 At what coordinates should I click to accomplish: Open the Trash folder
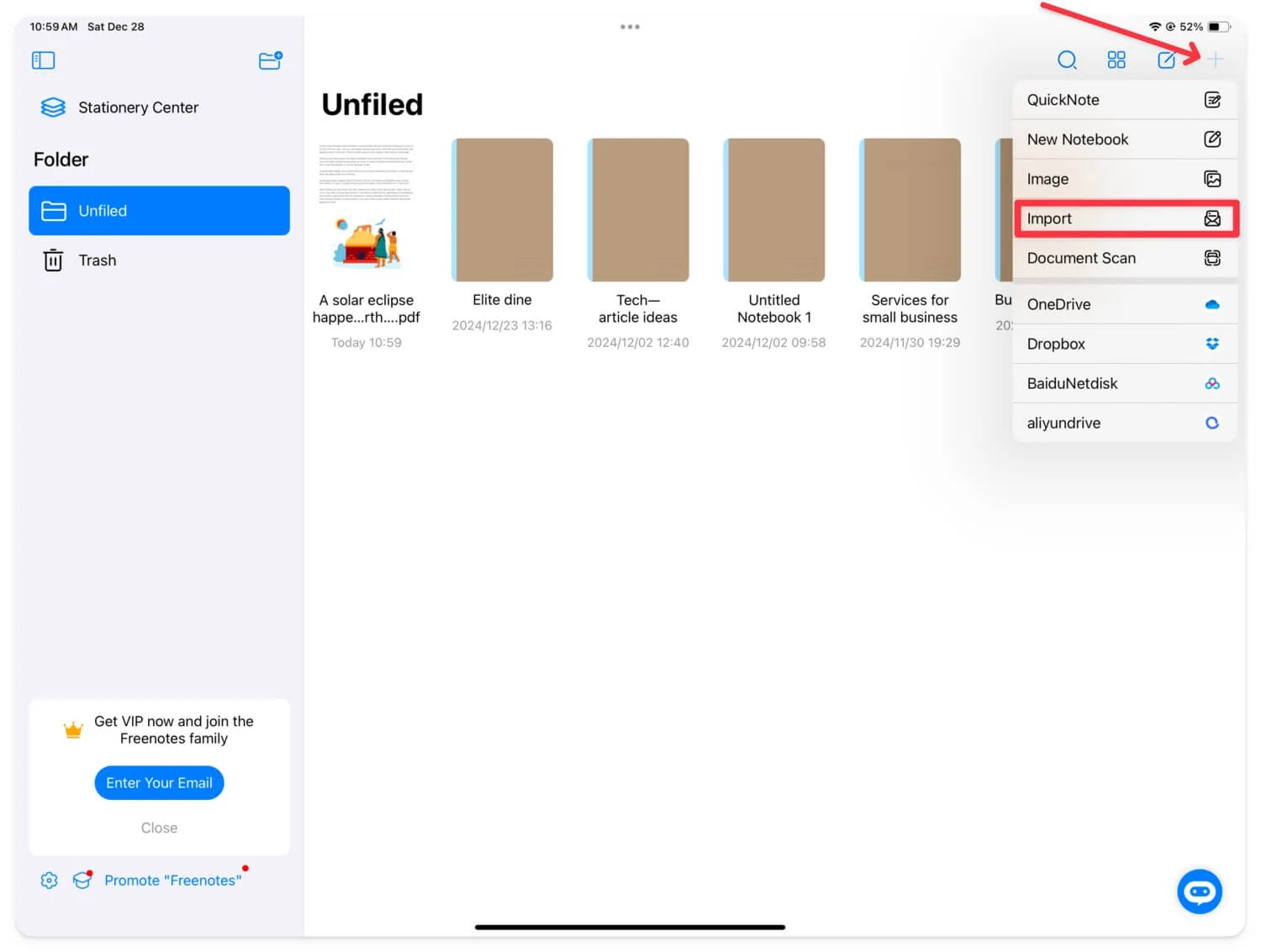97,260
